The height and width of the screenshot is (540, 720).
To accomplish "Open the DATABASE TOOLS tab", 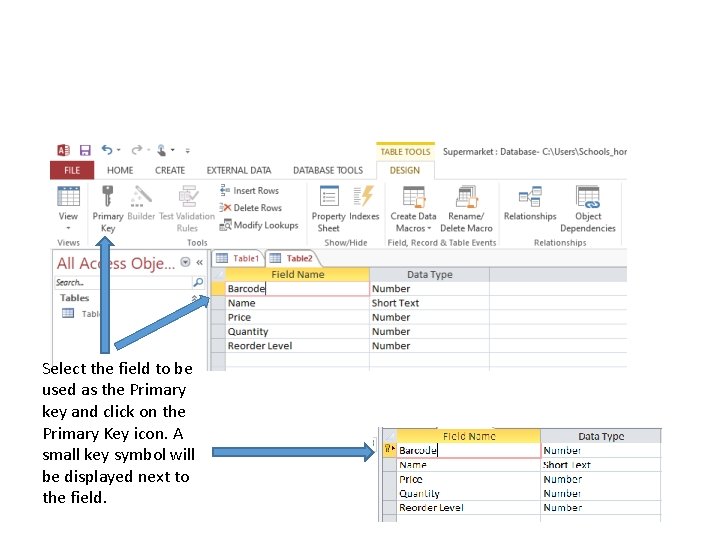I will coord(328,170).
